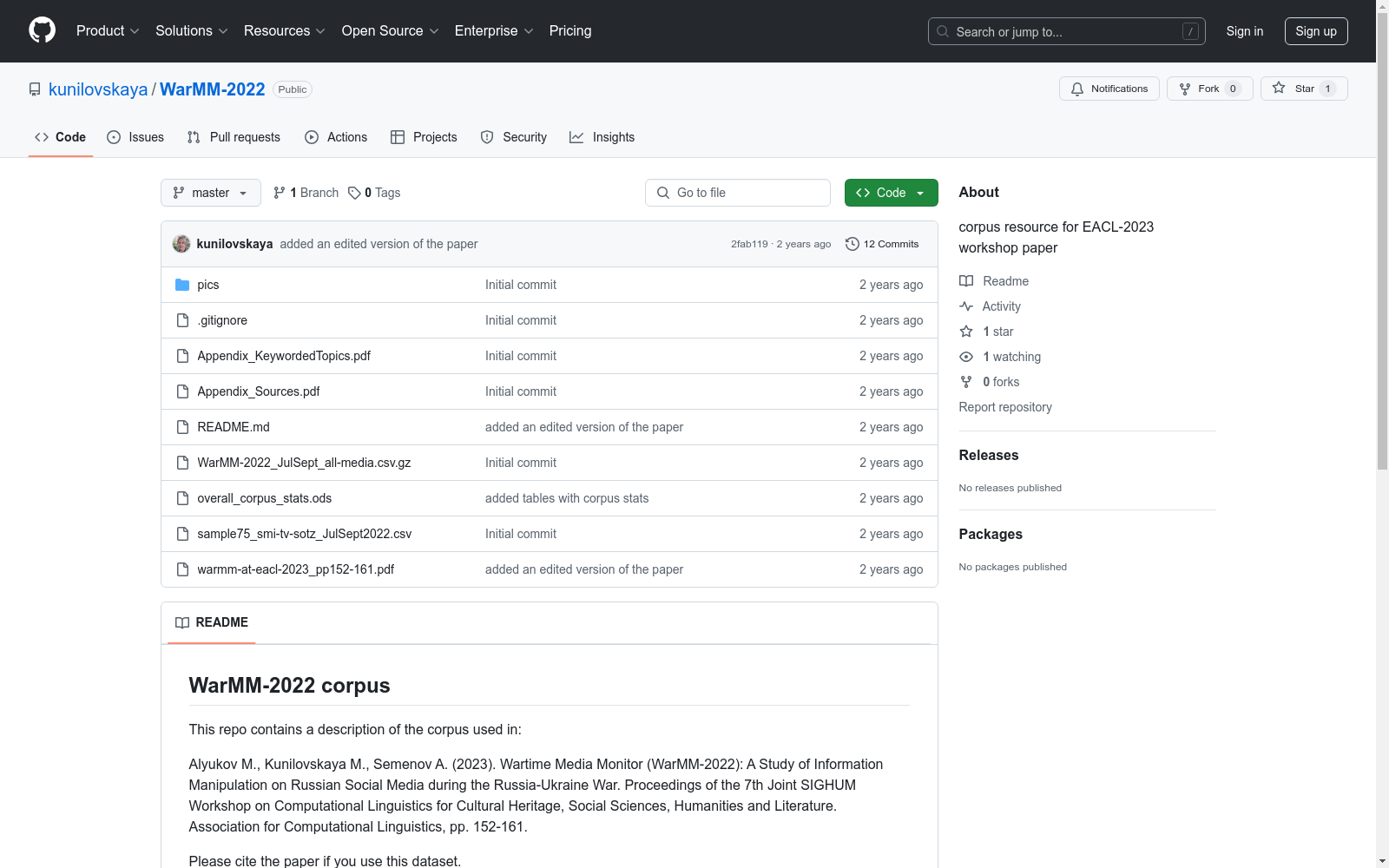Click the branch icon beside 1 Branch
Screen dimensions: 1389x868
[x=280, y=193]
